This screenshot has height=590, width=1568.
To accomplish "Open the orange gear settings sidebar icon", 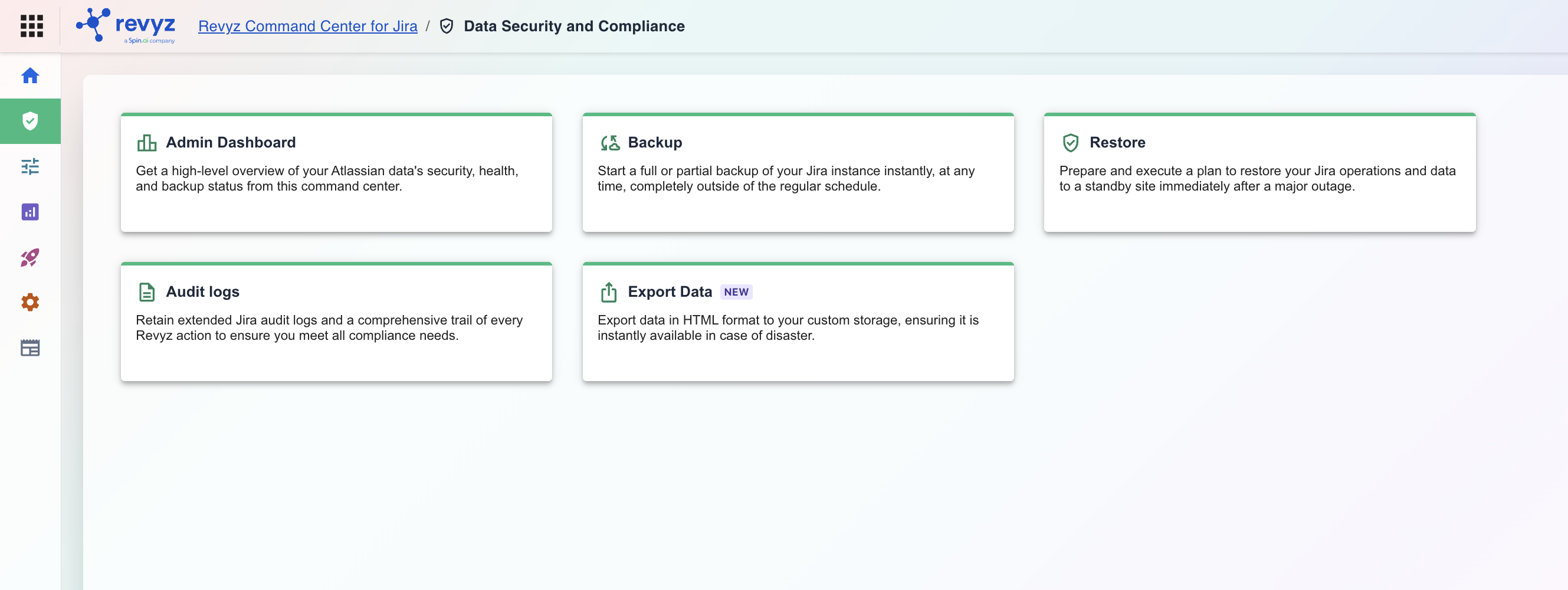I will [30, 302].
